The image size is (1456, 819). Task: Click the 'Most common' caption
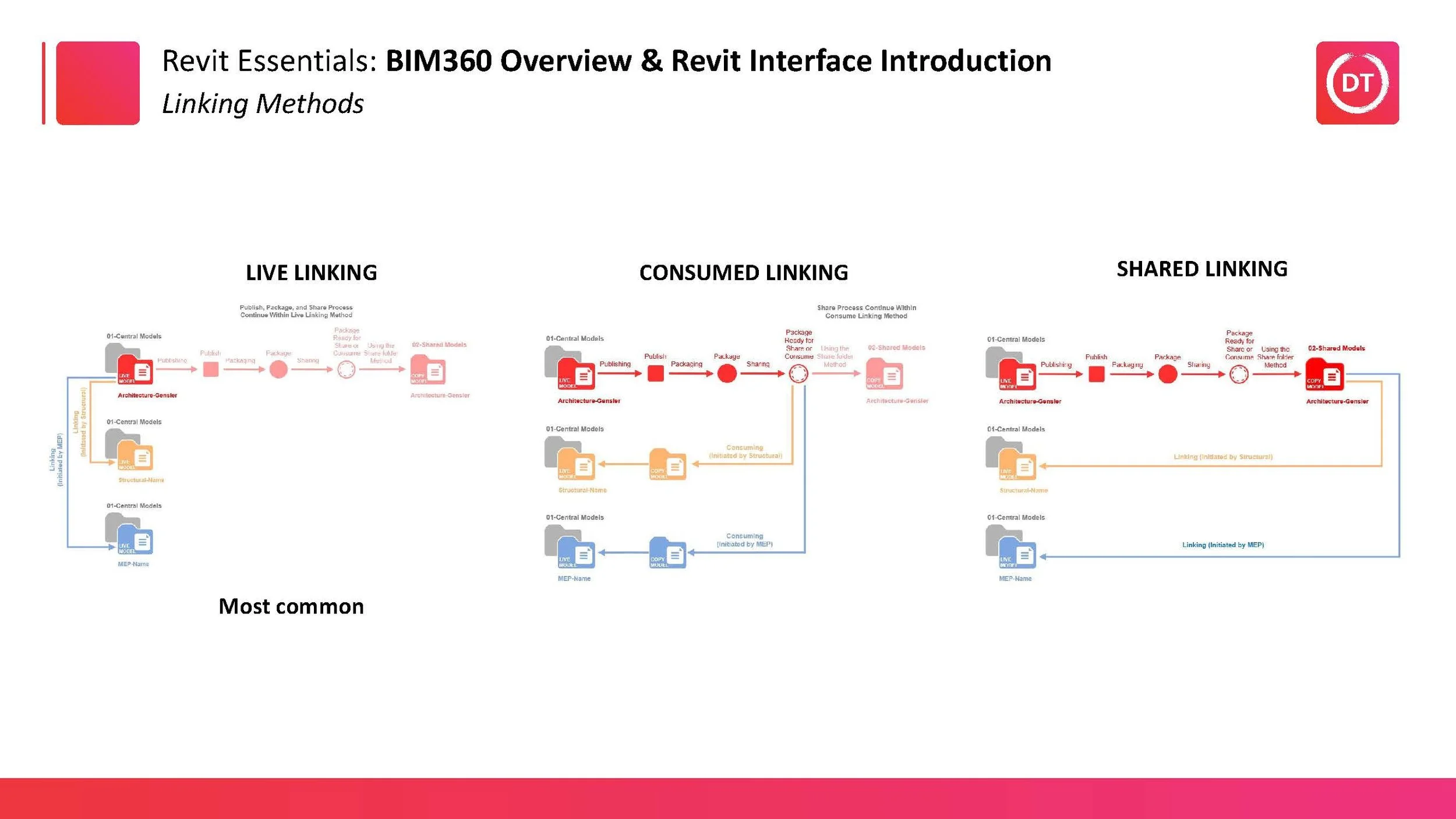[x=291, y=606]
